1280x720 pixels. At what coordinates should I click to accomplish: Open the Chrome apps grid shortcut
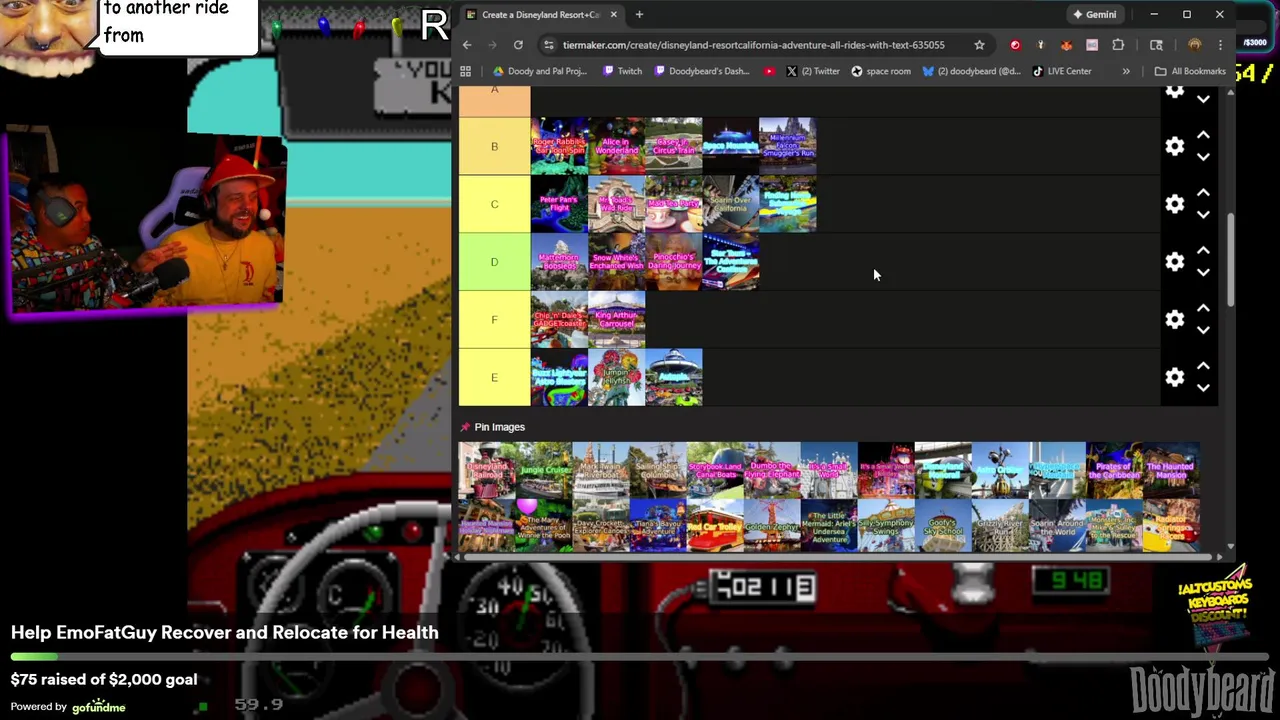465,71
